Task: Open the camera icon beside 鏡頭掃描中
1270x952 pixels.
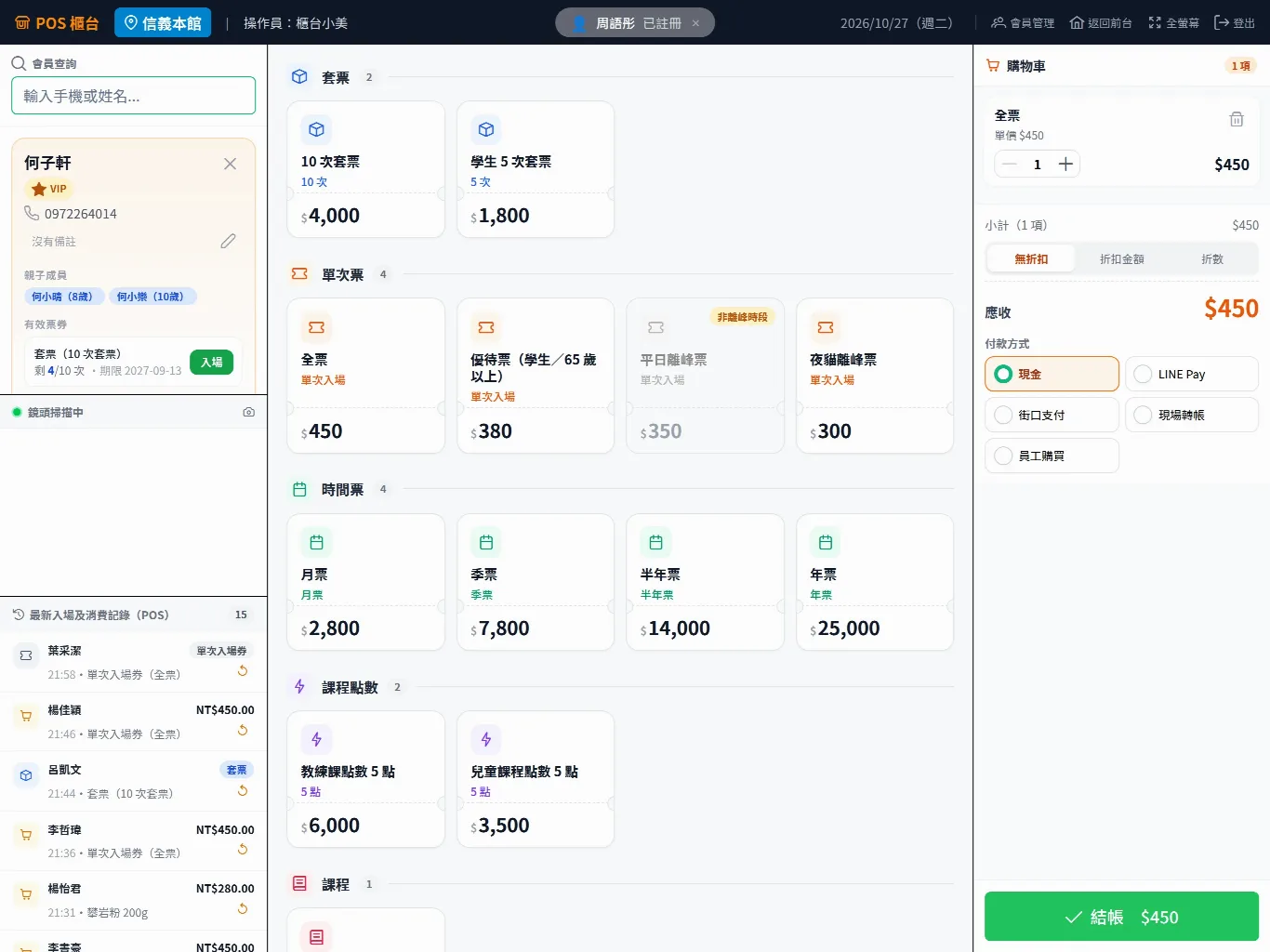Action: tap(248, 412)
